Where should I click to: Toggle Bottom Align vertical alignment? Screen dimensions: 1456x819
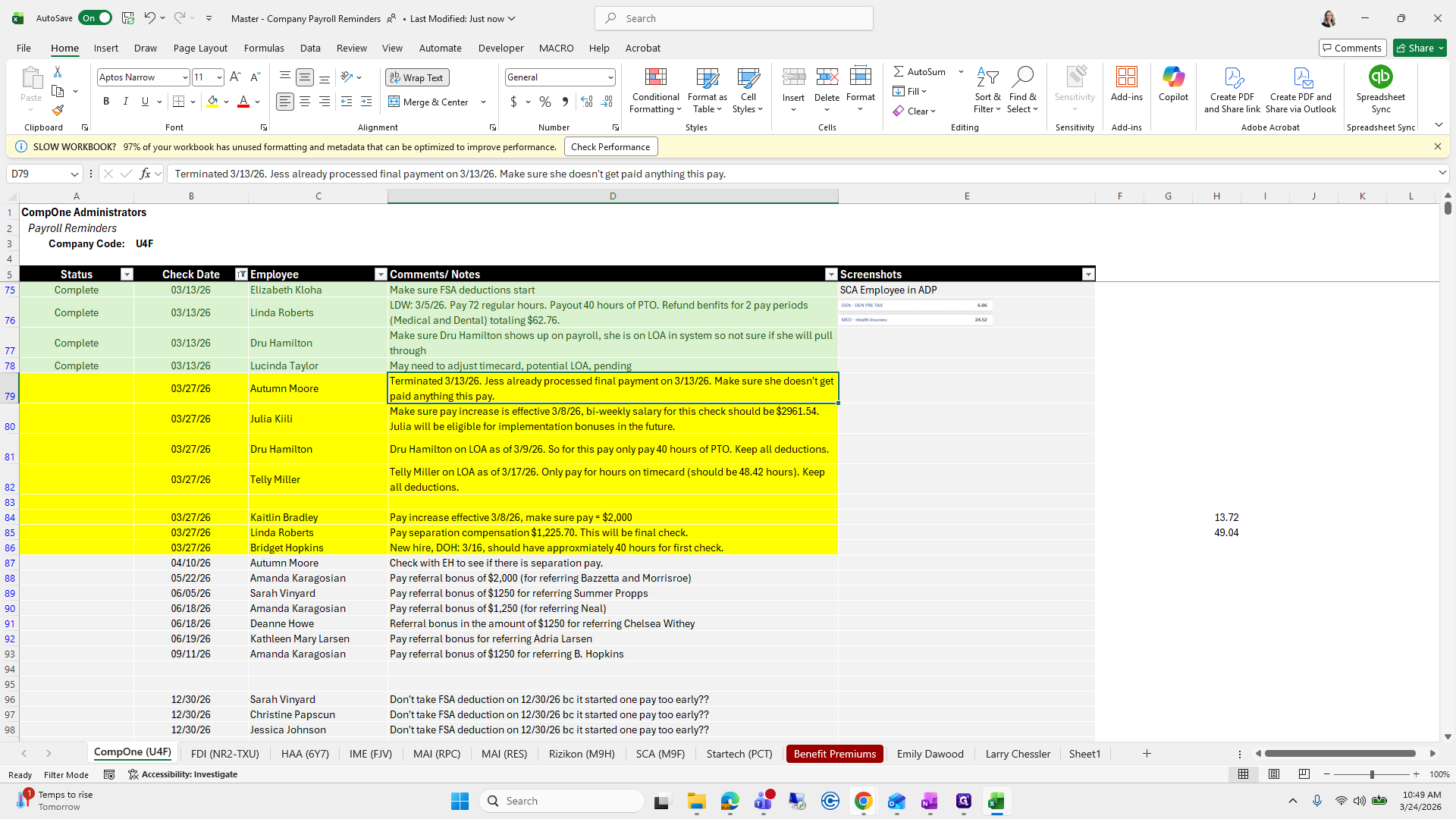pyautogui.click(x=325, y=77)
